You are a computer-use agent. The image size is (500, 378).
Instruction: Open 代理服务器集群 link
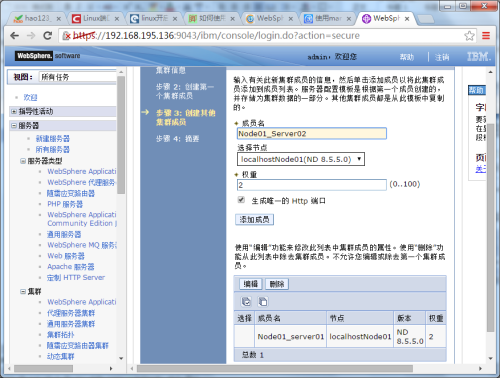click(71, 313)
